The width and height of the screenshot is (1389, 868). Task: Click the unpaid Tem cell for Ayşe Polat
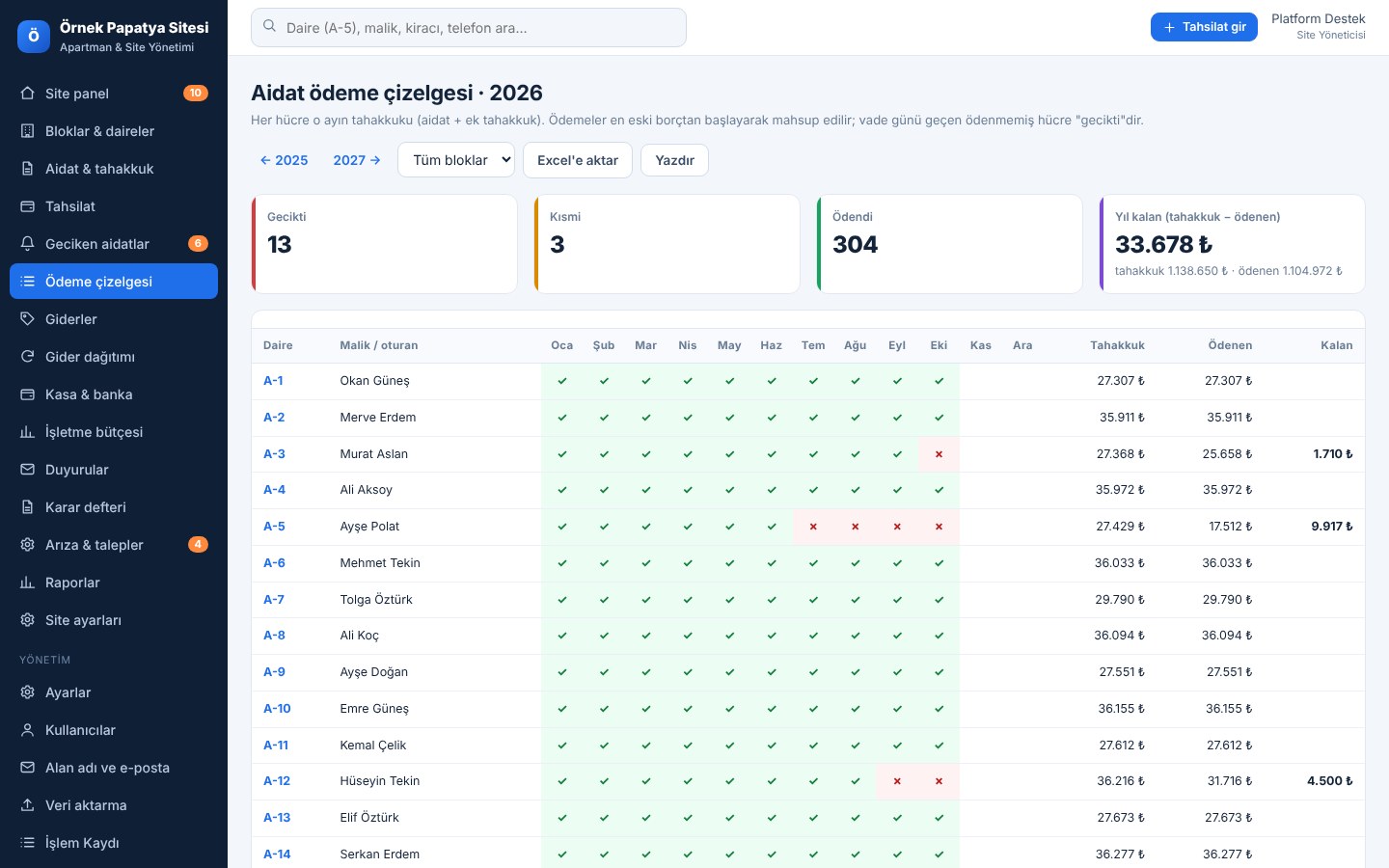coord(813,527)
